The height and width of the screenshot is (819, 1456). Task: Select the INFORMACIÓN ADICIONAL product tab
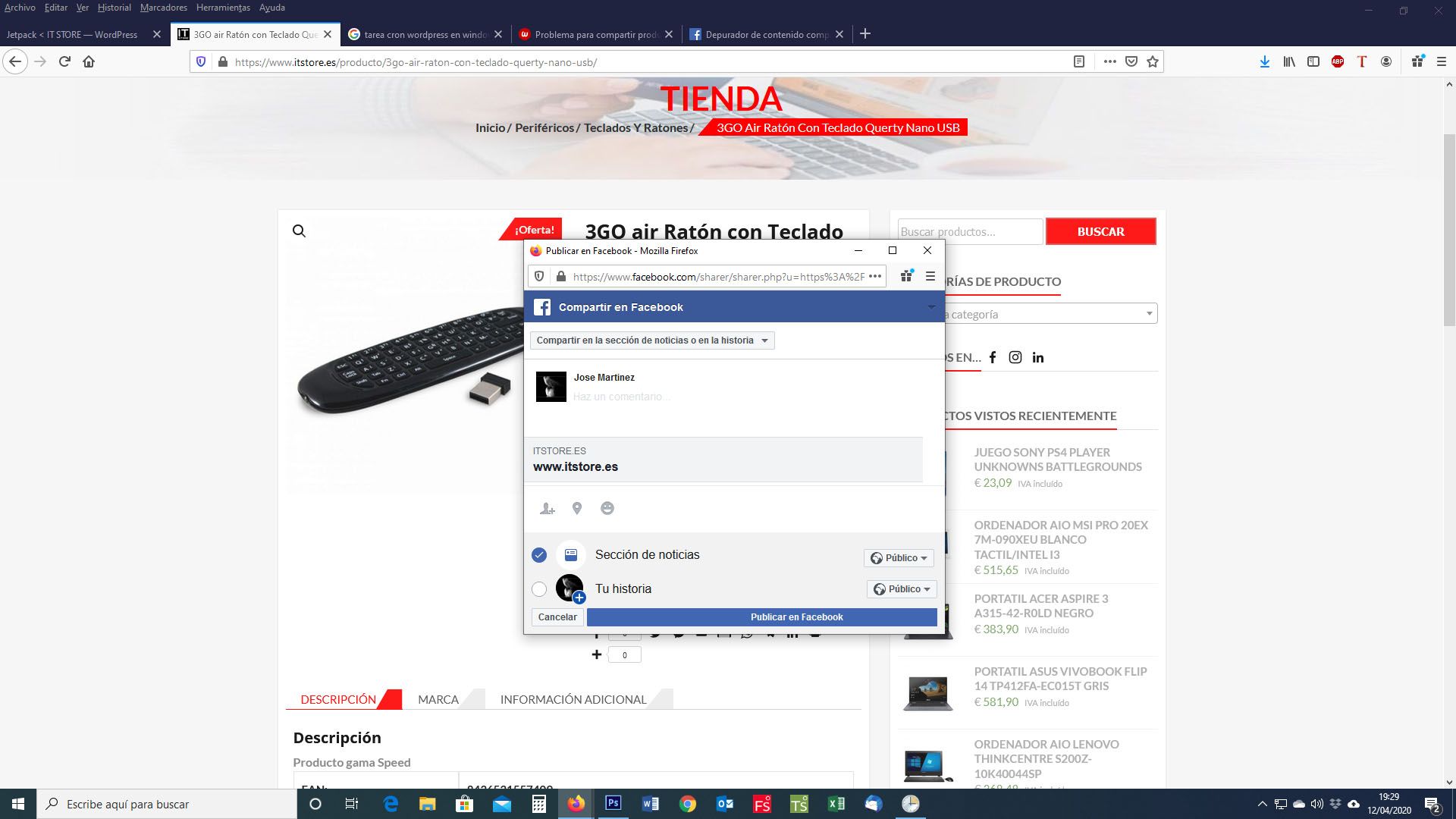[x=573, y=699]
